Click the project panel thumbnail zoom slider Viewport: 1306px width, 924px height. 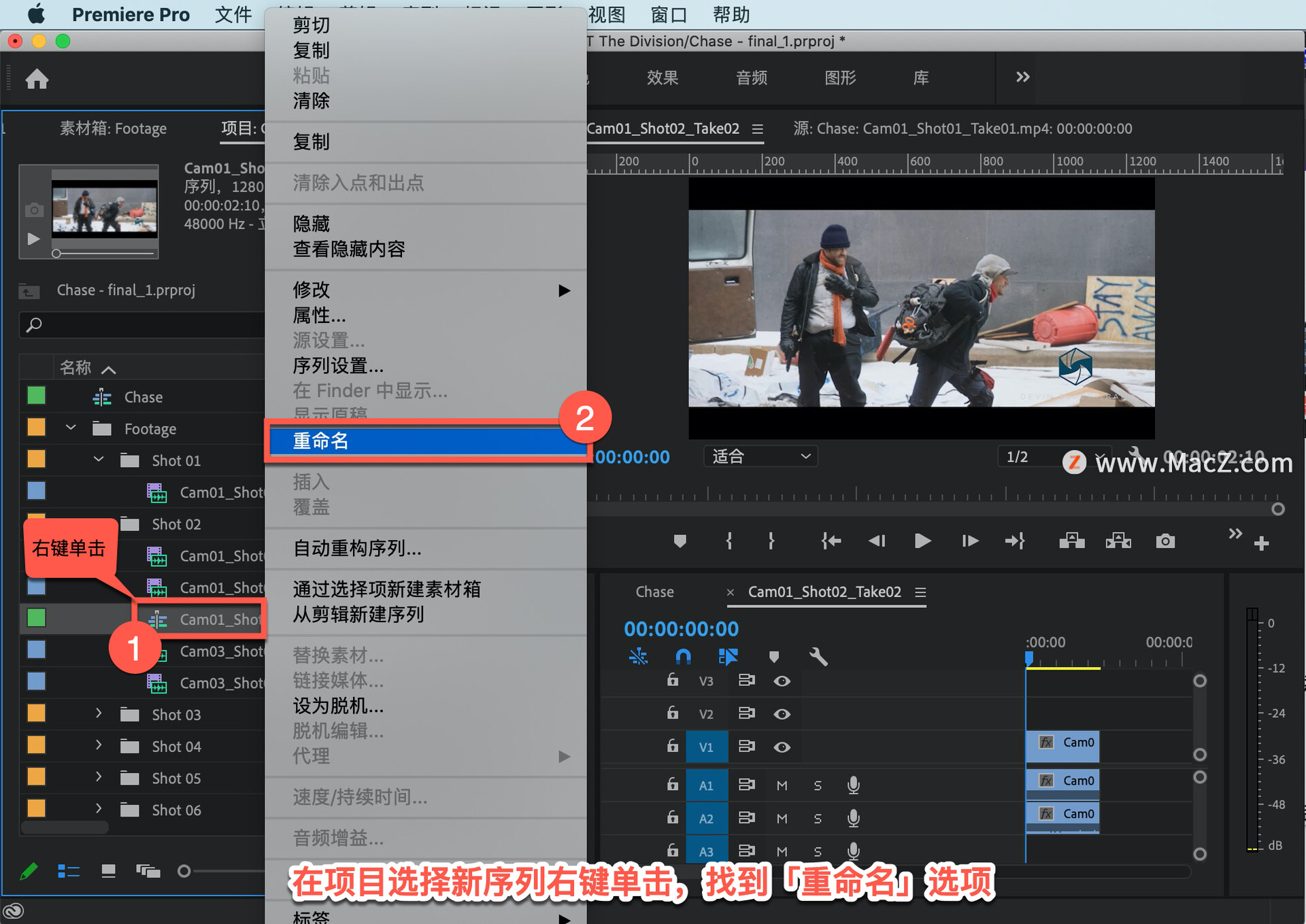pyautogui.click(x=184, y=871)
